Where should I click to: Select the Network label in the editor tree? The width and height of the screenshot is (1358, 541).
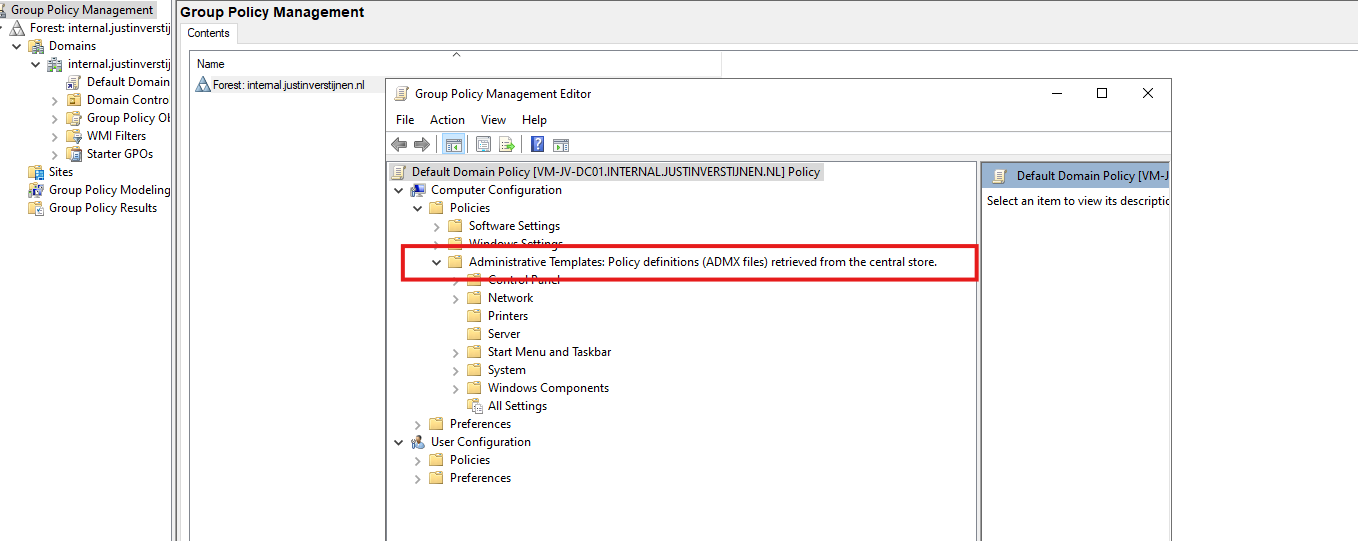[x=510, y=298]
